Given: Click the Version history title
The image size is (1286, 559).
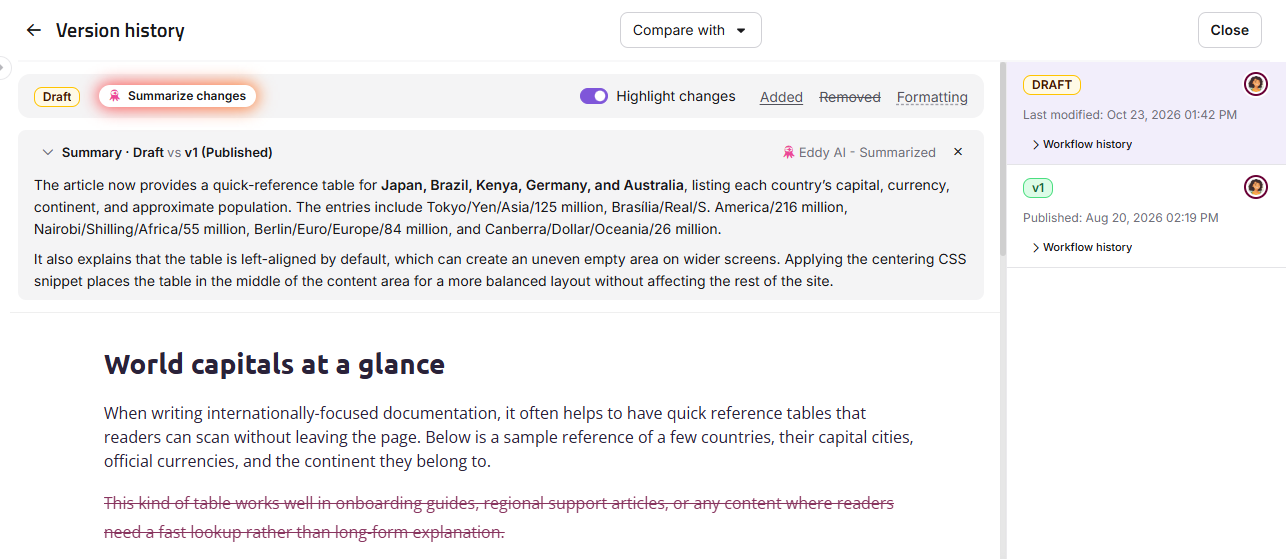Looking at the screenshot, I should click(x=120, y=31).
